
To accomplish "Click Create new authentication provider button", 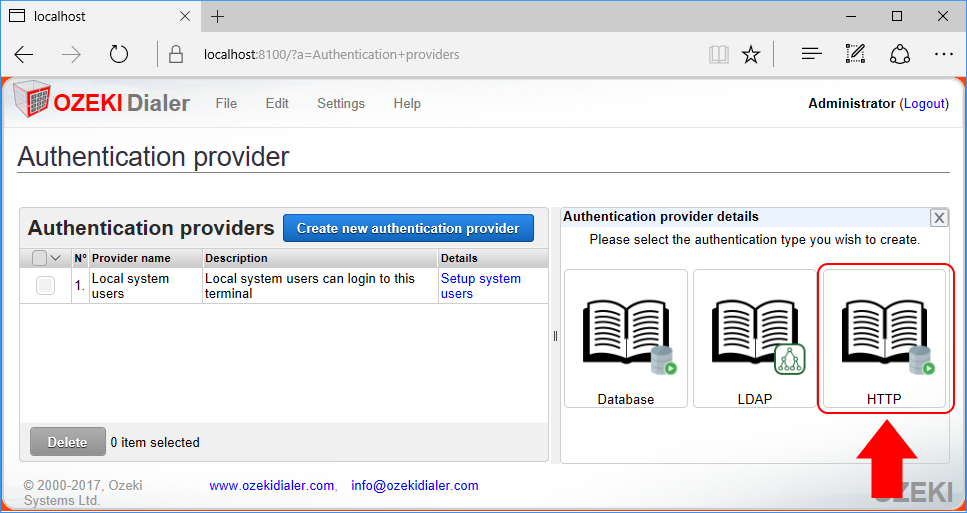I will coord(408,228).
